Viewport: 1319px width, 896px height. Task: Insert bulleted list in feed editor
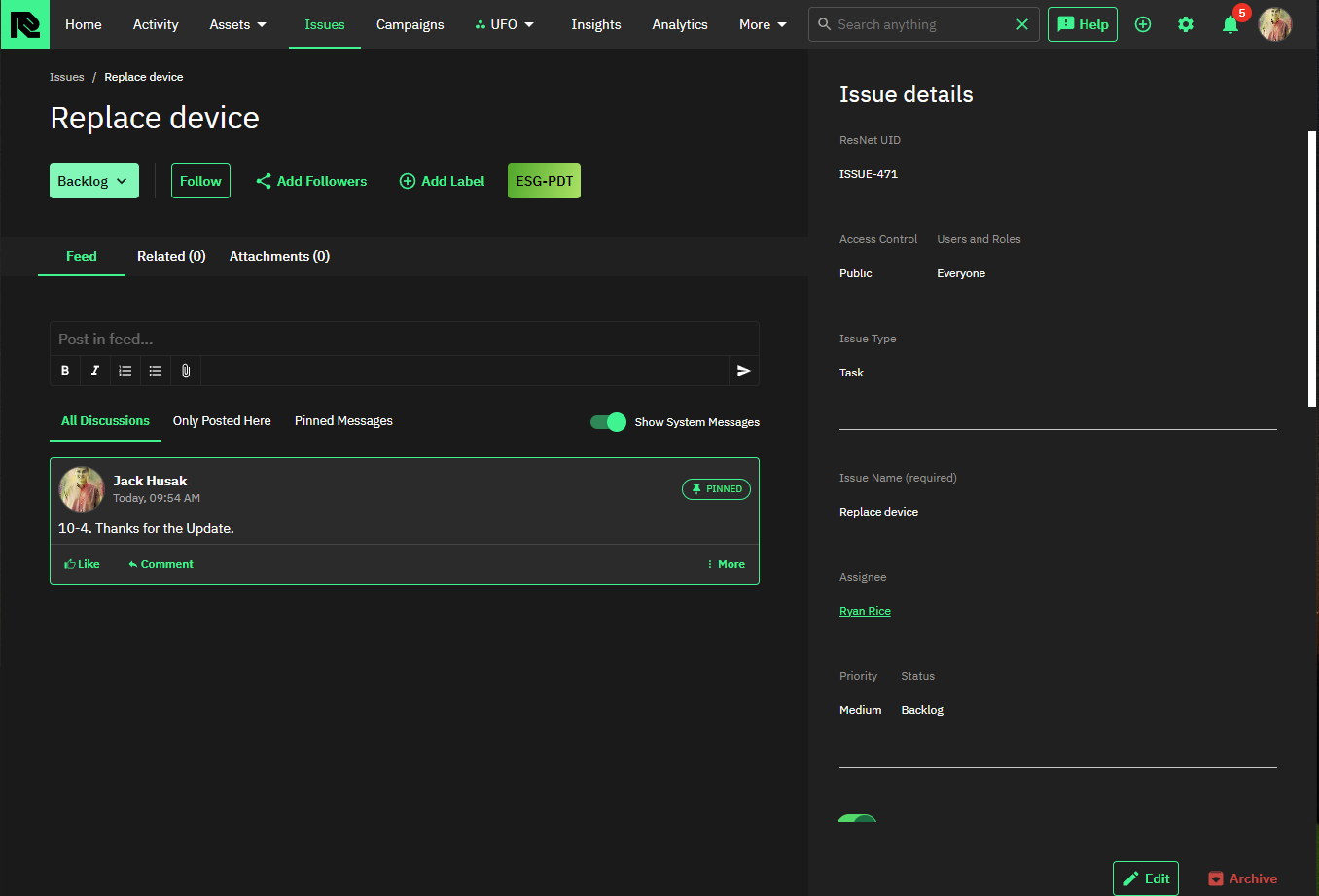click(x=156, y=371)
